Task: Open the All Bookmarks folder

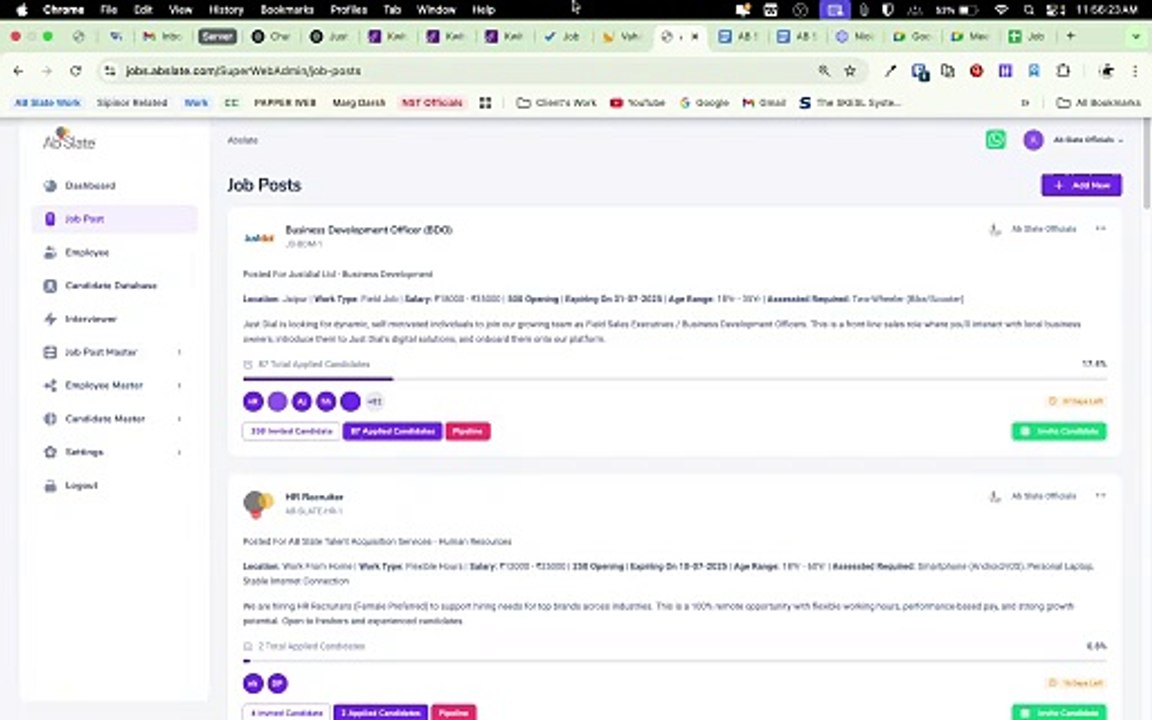Action: pyautogui.click(x=1098, y=103)
